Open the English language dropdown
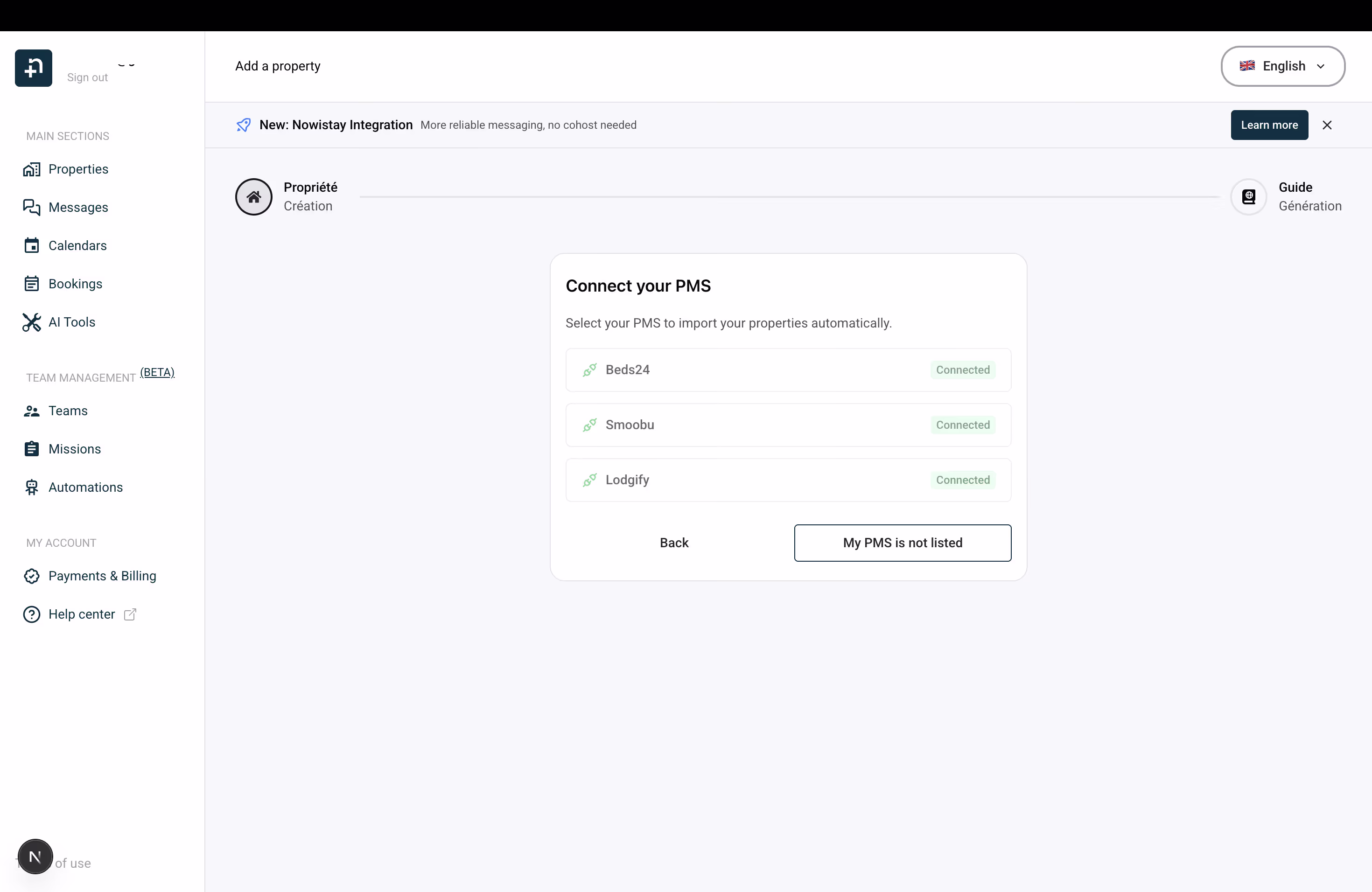1372x892 pixels. [1283, 66]
